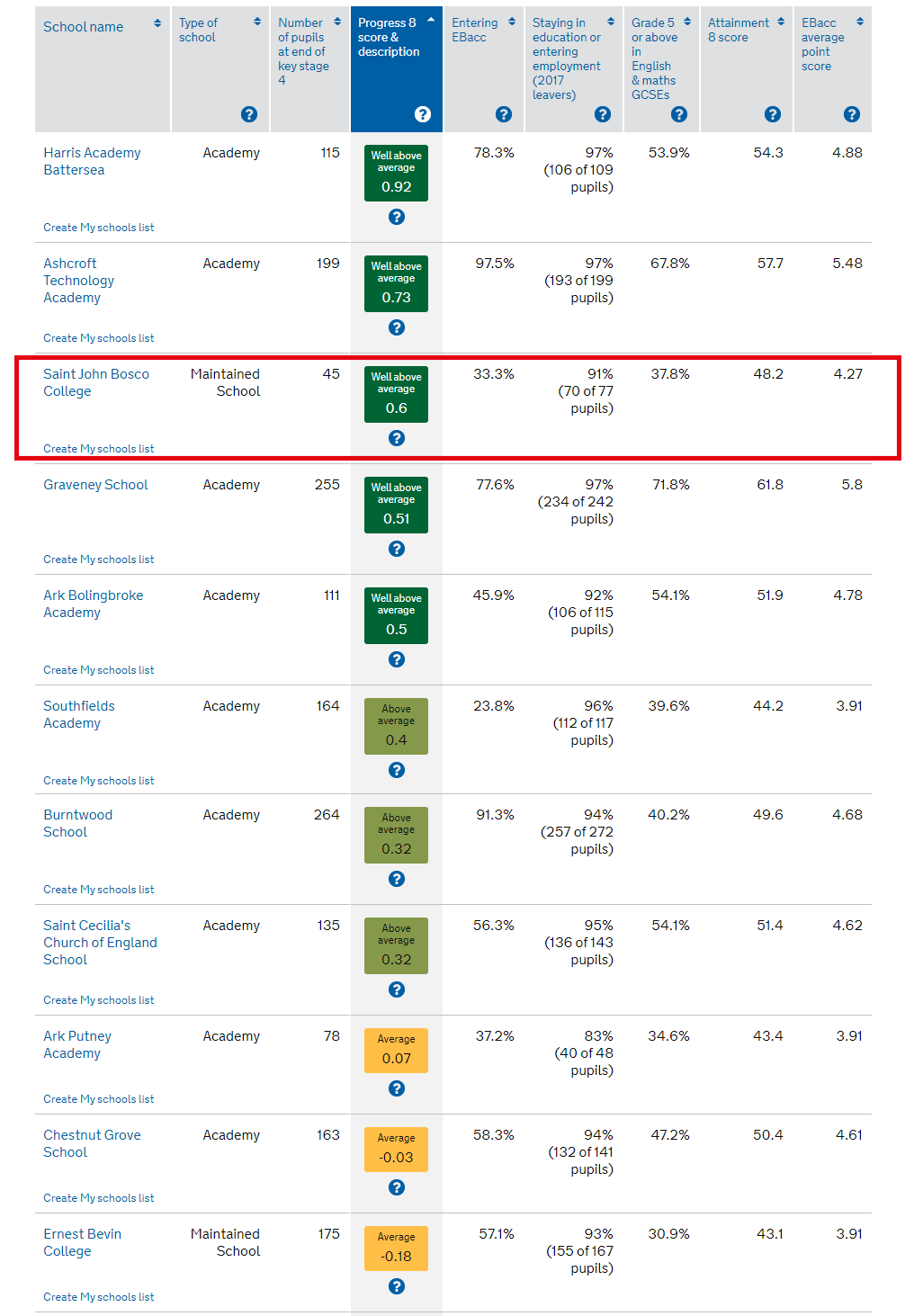Sort by Progress 8 score & description
Image resolution: width=914 pixels, height=1316 pixels.
click(431, 20)
